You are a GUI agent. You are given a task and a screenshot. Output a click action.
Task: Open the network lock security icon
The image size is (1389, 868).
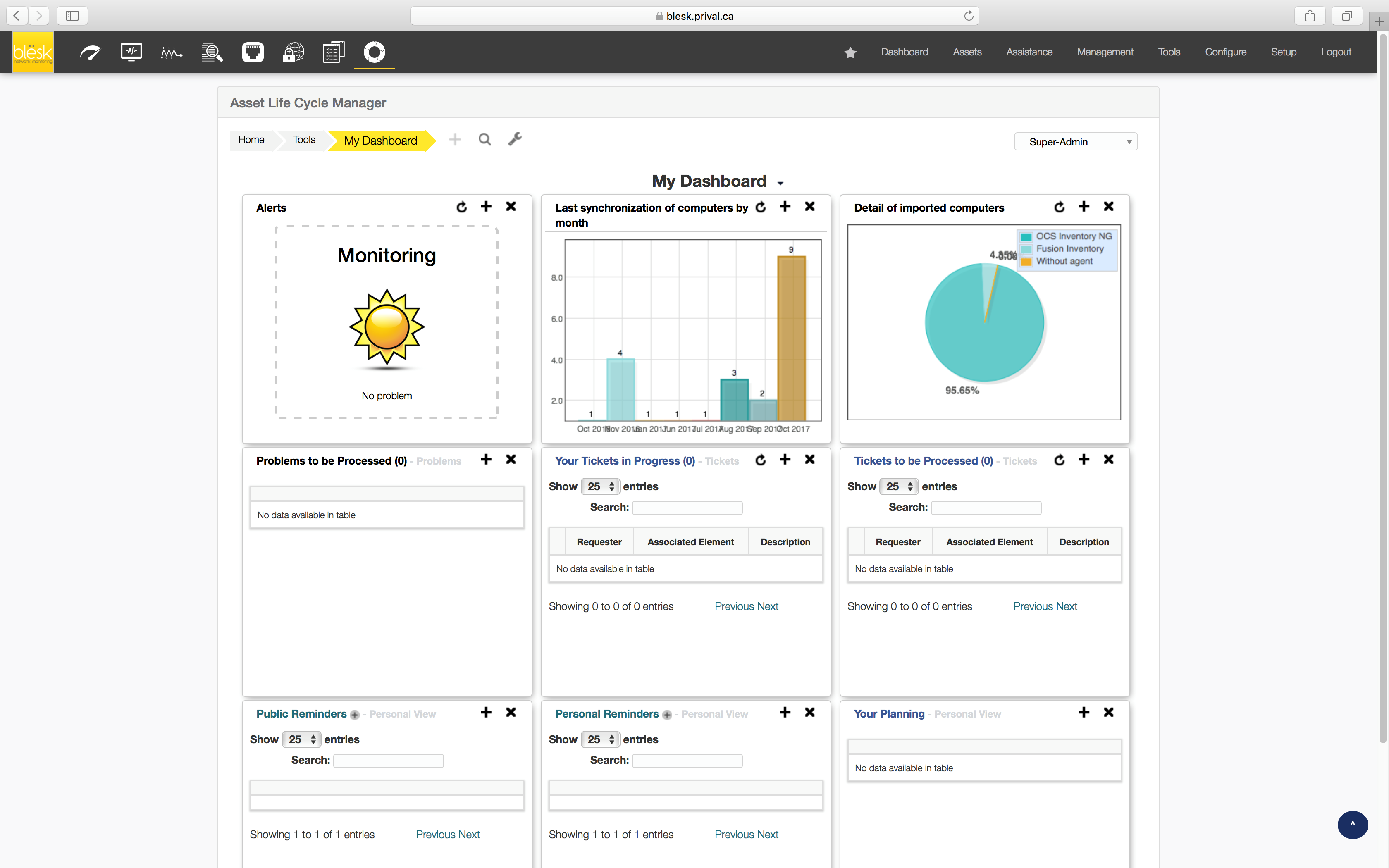(x=293, y=52)
